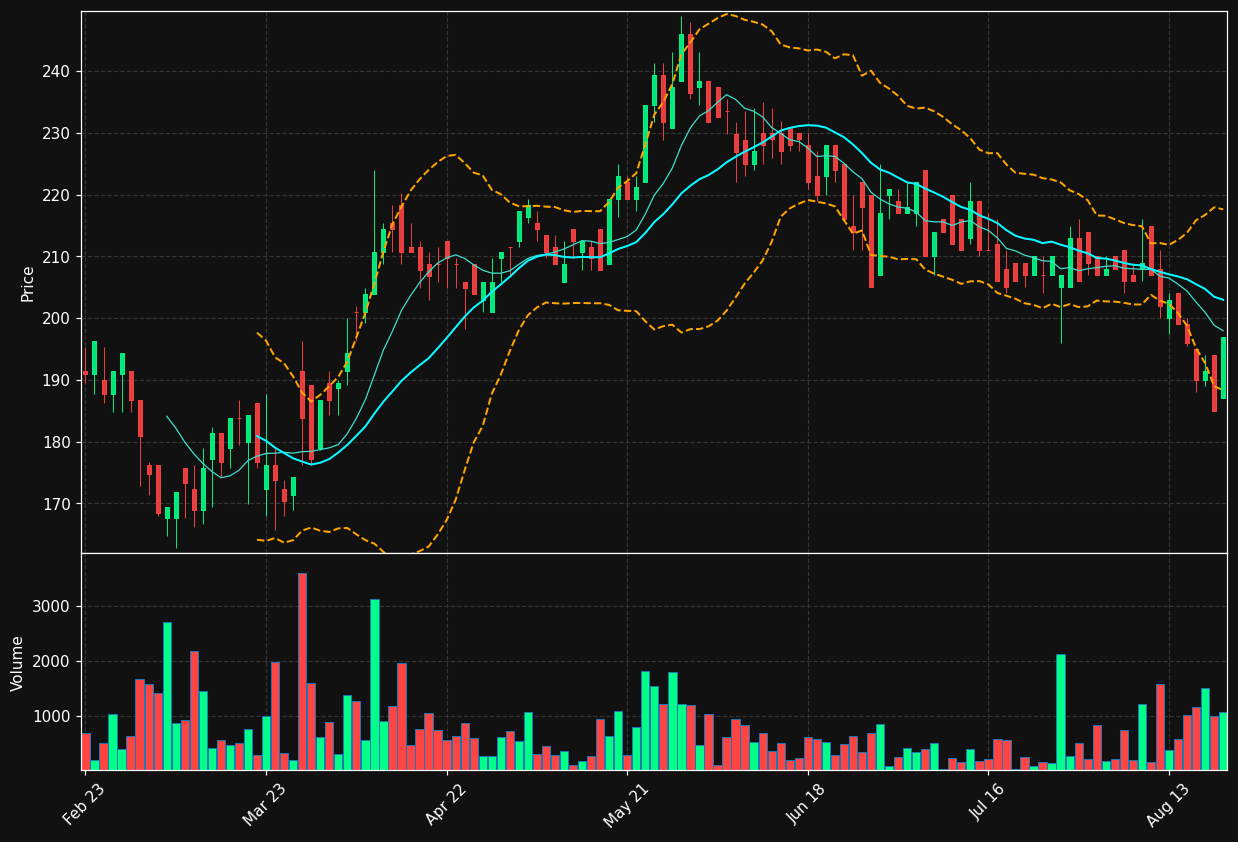This screenshot has height=842, width=1238.
Task: Click the 1000 volume tick label
Action: (x=51, y=717)
